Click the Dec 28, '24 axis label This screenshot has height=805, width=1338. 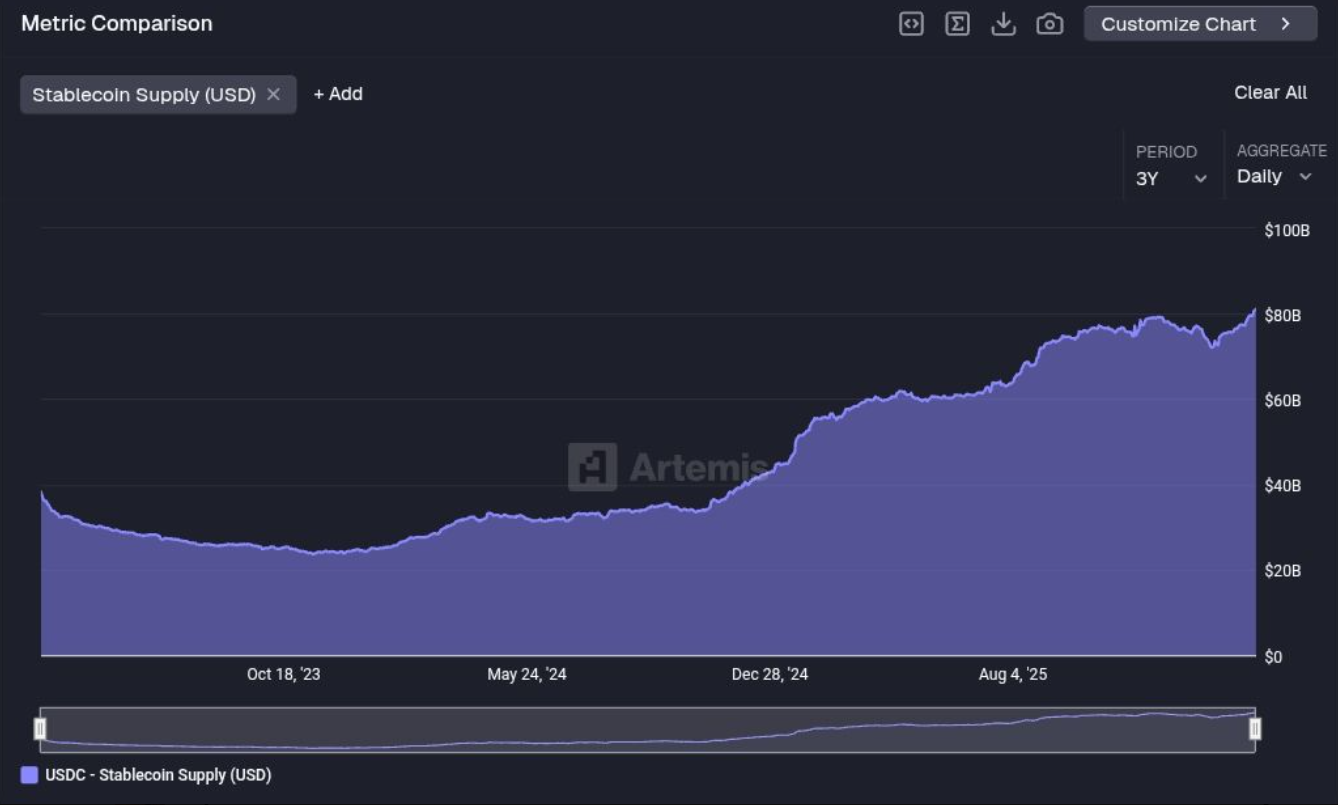(x=770, y=675)
